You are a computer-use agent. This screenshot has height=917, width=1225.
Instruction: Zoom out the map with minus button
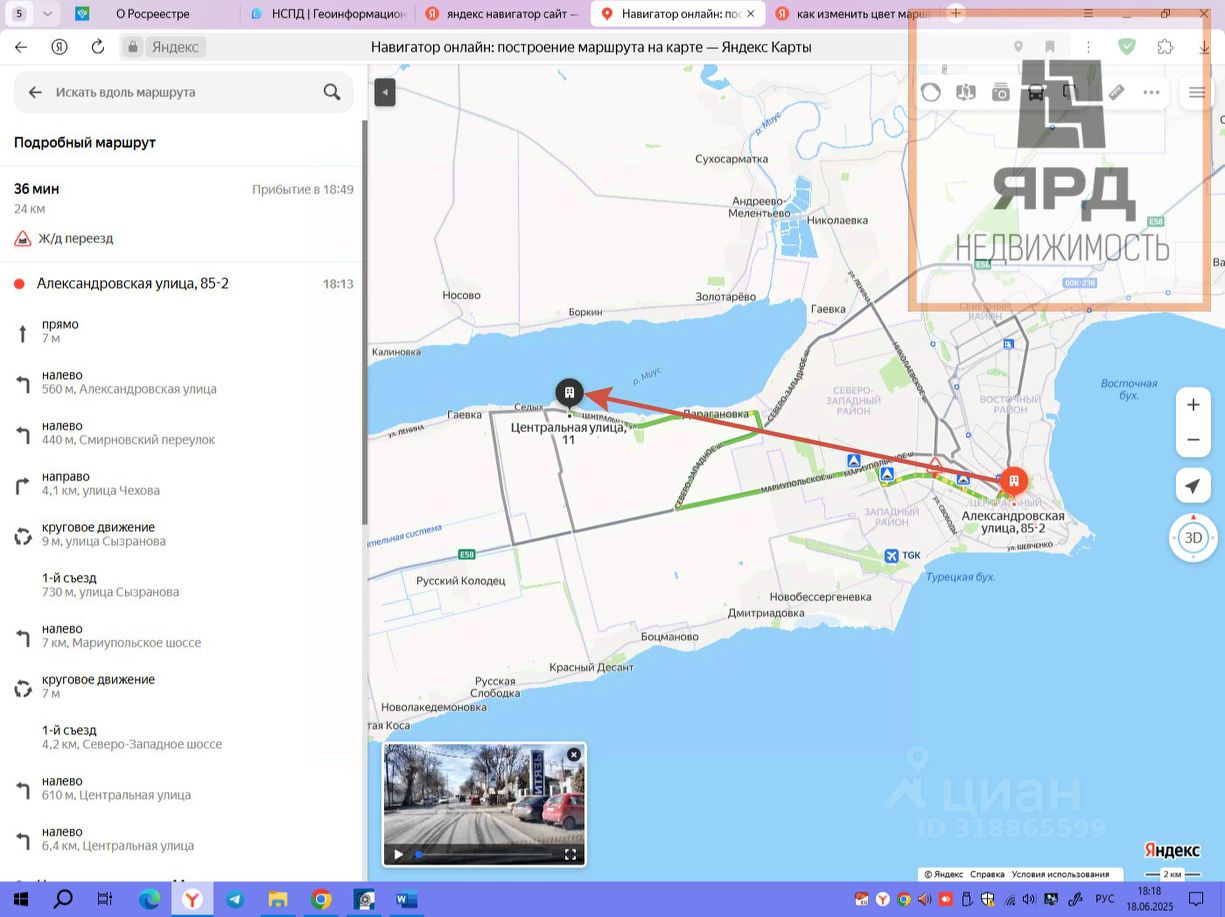click(1192, 439)
